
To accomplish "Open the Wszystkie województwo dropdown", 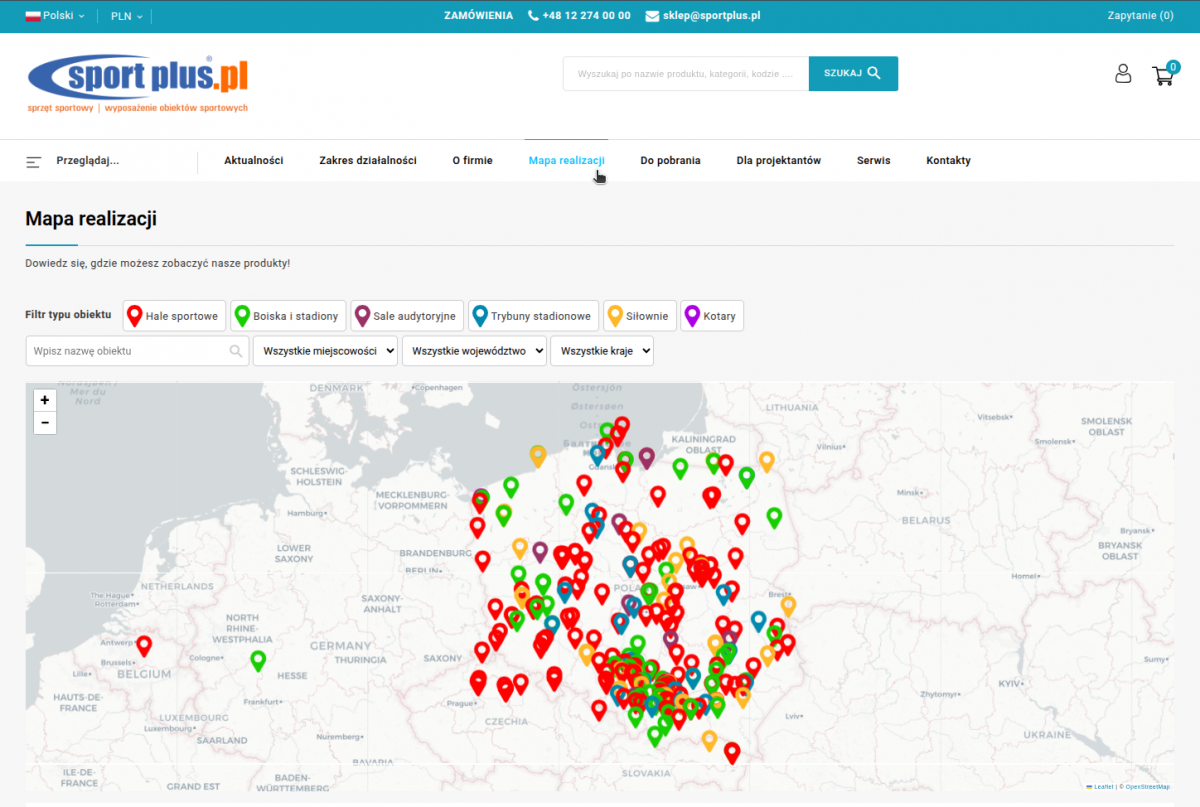I will (474, 351).
